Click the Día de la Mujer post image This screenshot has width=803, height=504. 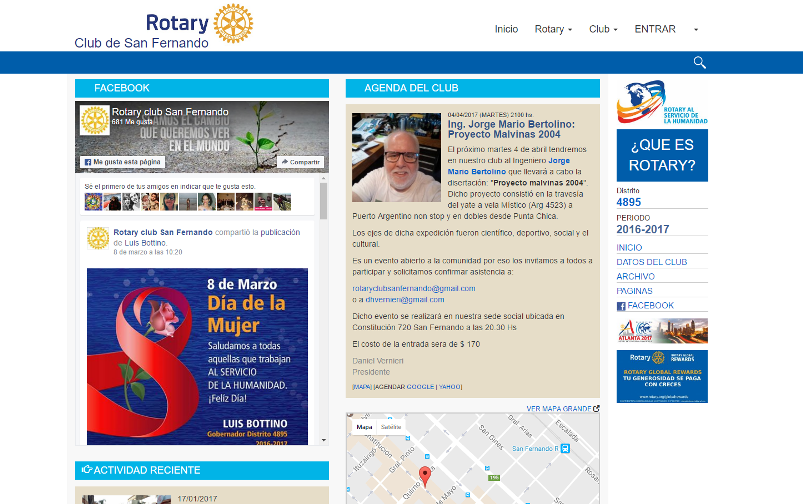click(x=197, y=355)
